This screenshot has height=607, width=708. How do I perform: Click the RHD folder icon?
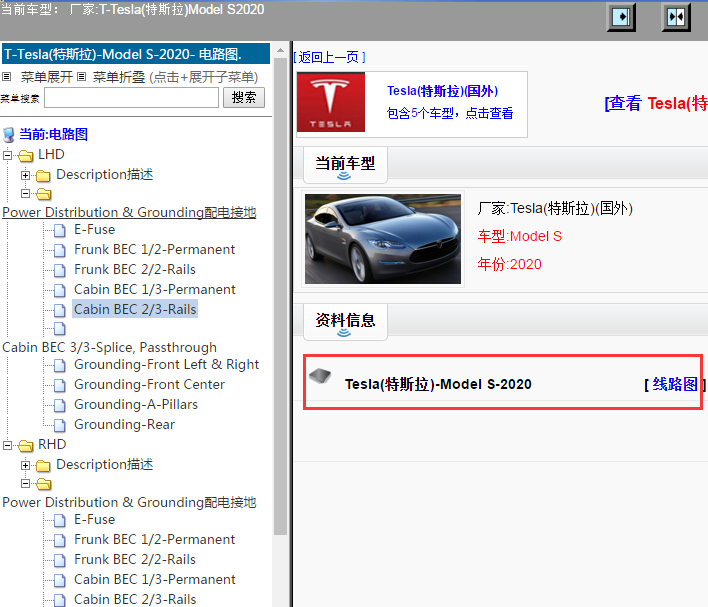(x=26, y=446)
